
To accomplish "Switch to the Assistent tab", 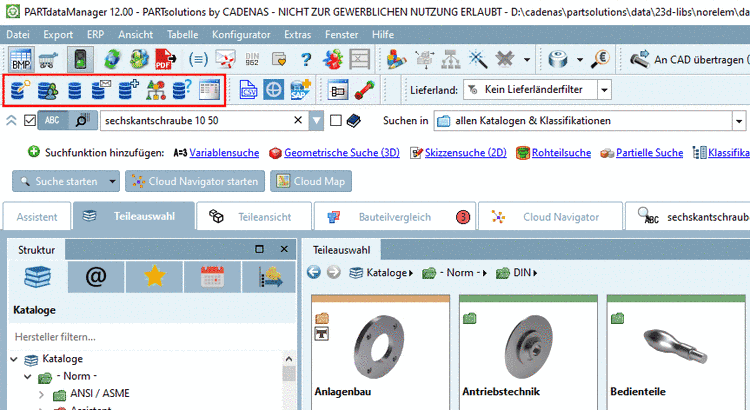I will [37, 217].
